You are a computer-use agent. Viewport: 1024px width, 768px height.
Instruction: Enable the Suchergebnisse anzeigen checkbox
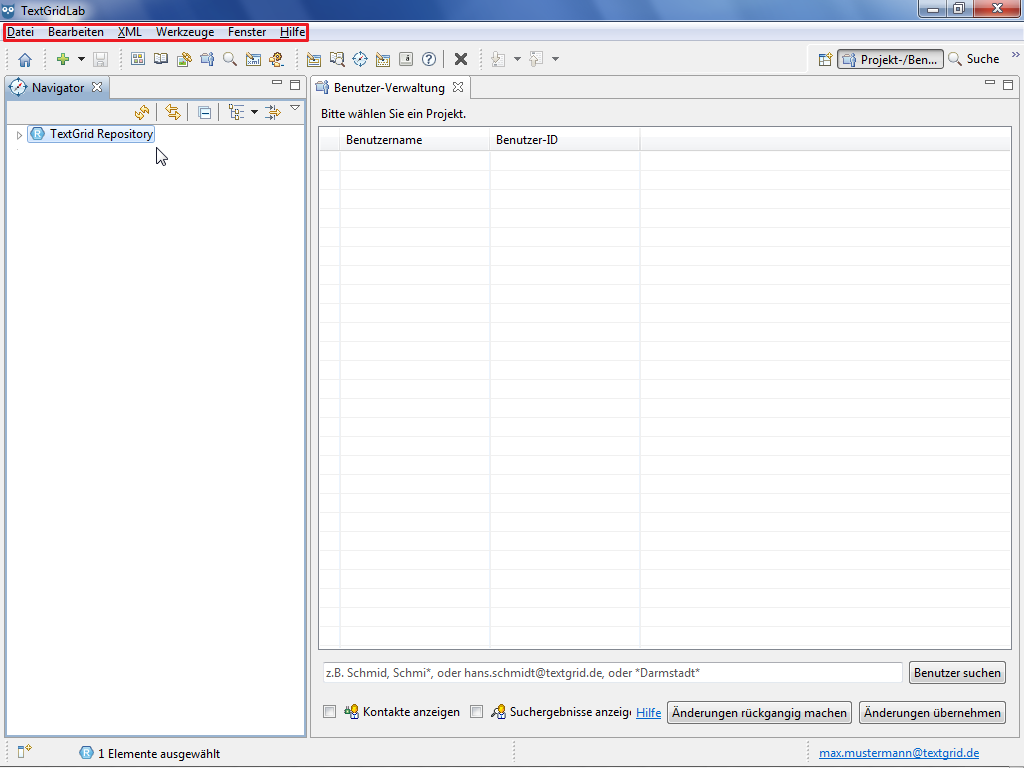coord(476,712)
